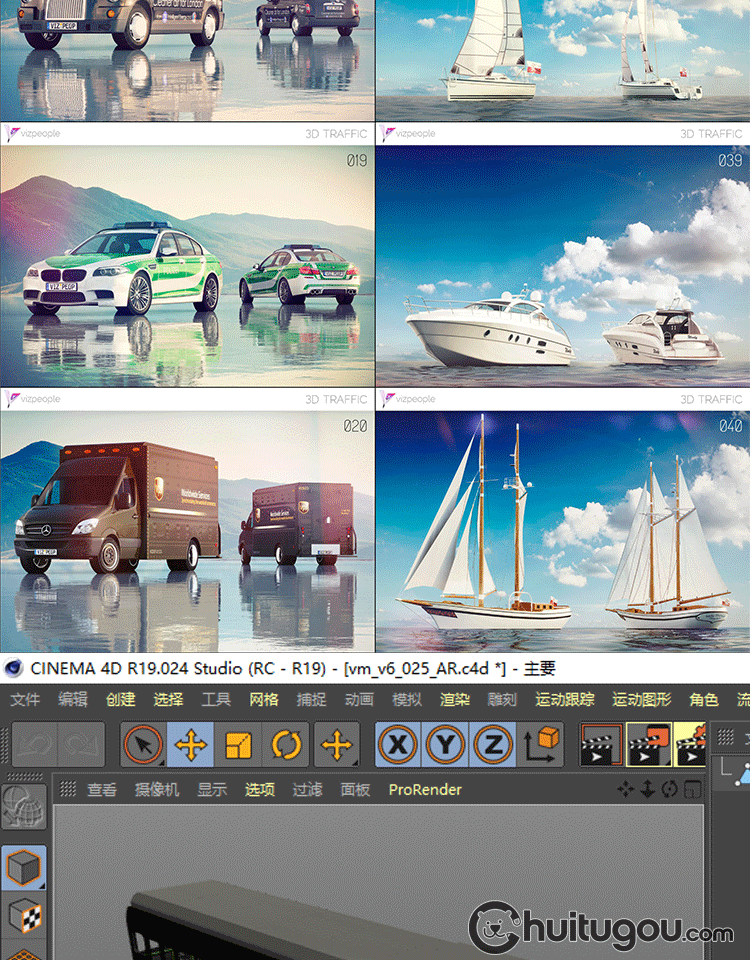This screenshot has height=960, width=750.
Task: Open viewport 查看 menu
Action: [x=102, y=790]
